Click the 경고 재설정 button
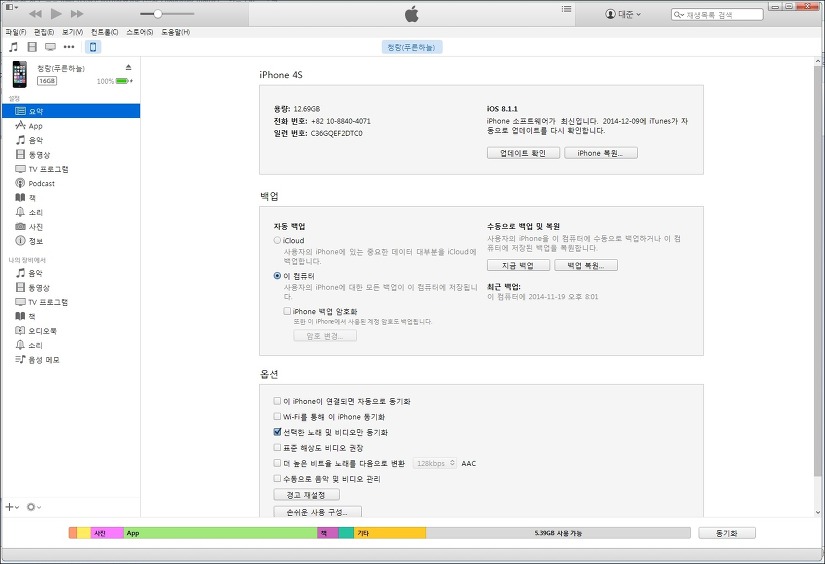 [x=306, y=495]
